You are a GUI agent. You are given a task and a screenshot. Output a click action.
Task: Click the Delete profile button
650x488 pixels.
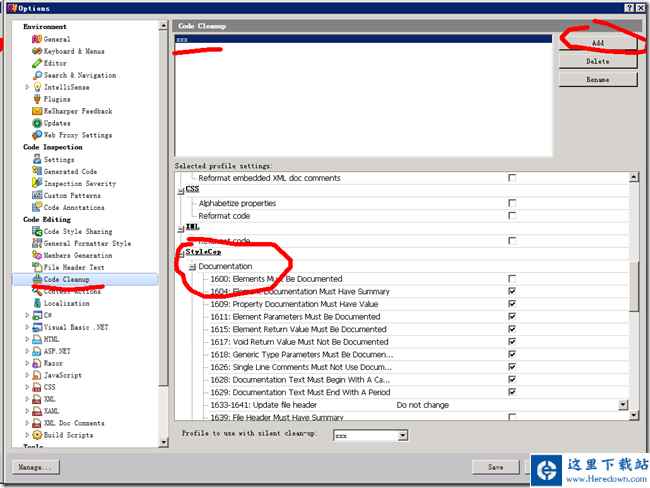[x=598, y=61]
